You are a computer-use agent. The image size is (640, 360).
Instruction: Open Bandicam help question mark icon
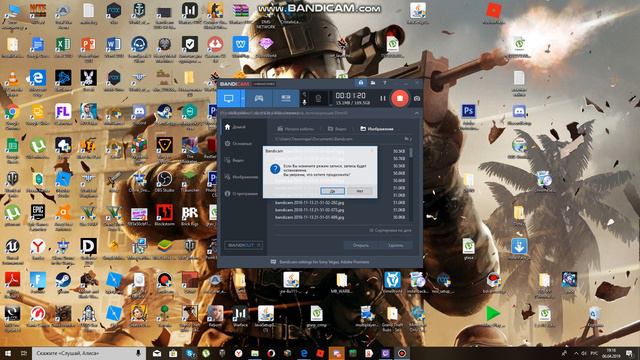tap(384, 83)
